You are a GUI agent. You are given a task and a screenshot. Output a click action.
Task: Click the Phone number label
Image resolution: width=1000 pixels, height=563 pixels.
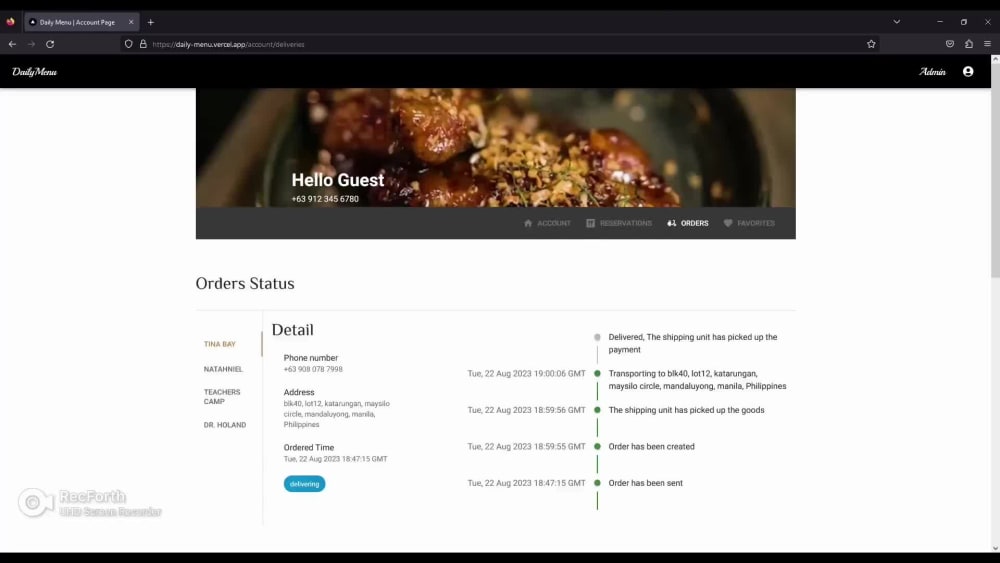click(x=311, y=358)
